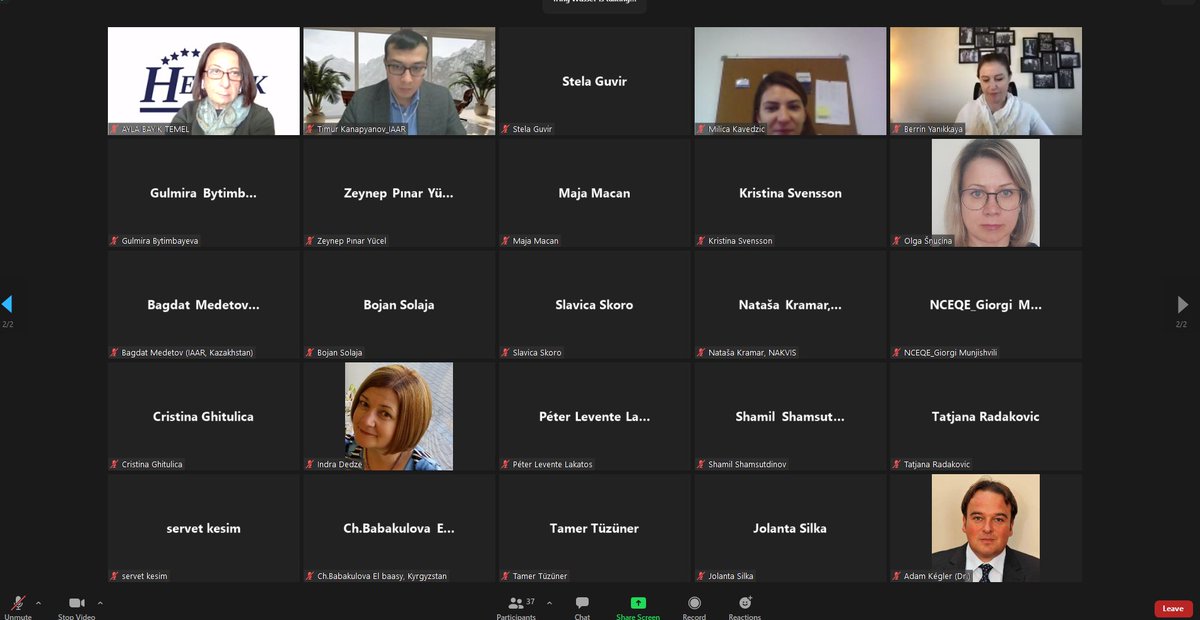The image size is (1200, 620).
Task: Click Jolanta Silka participant tile
Action: tap(790, 528)
